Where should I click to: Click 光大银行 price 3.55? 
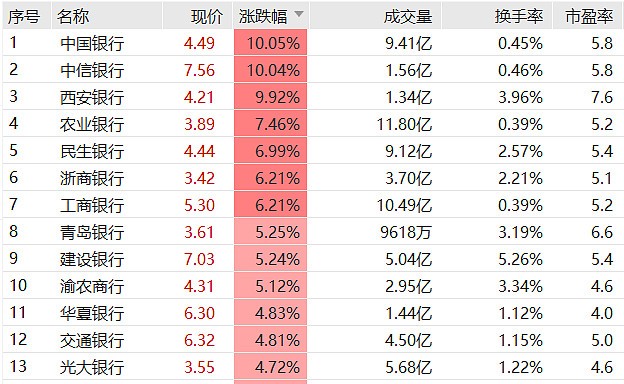199,367
